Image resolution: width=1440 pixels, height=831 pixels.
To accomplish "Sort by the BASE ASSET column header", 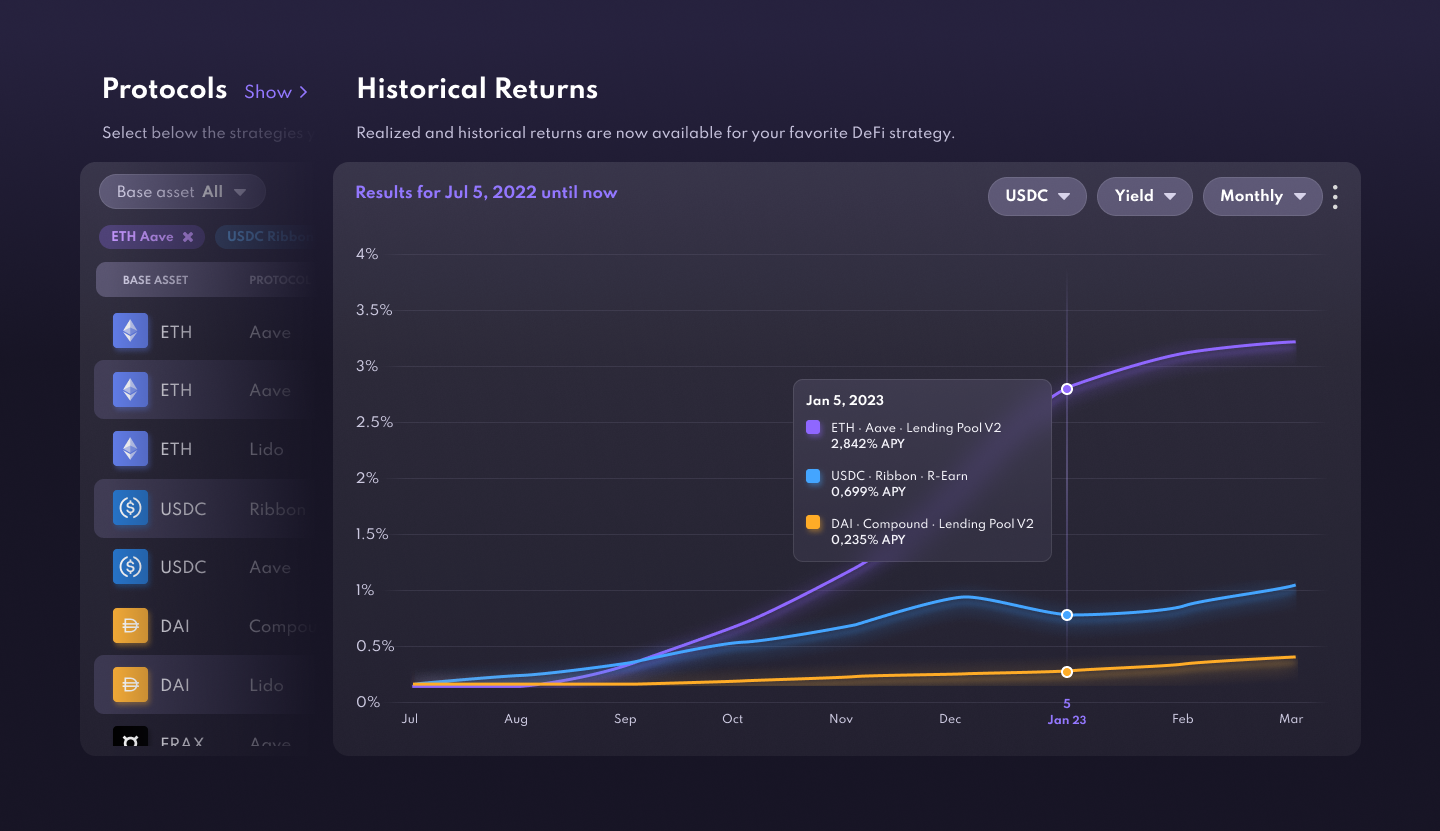I will click(155, 280).
